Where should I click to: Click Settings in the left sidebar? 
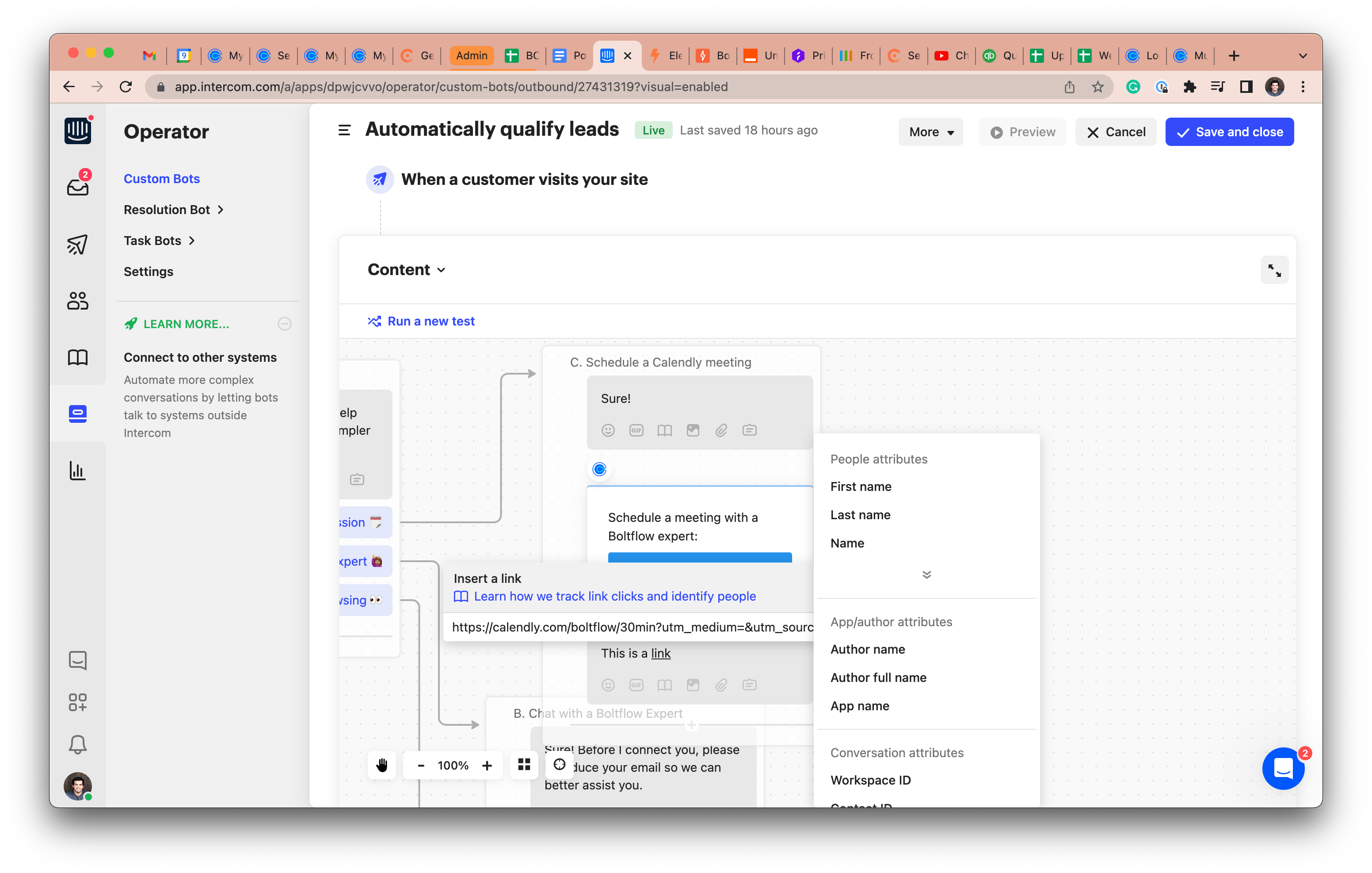tap(148, 271)
